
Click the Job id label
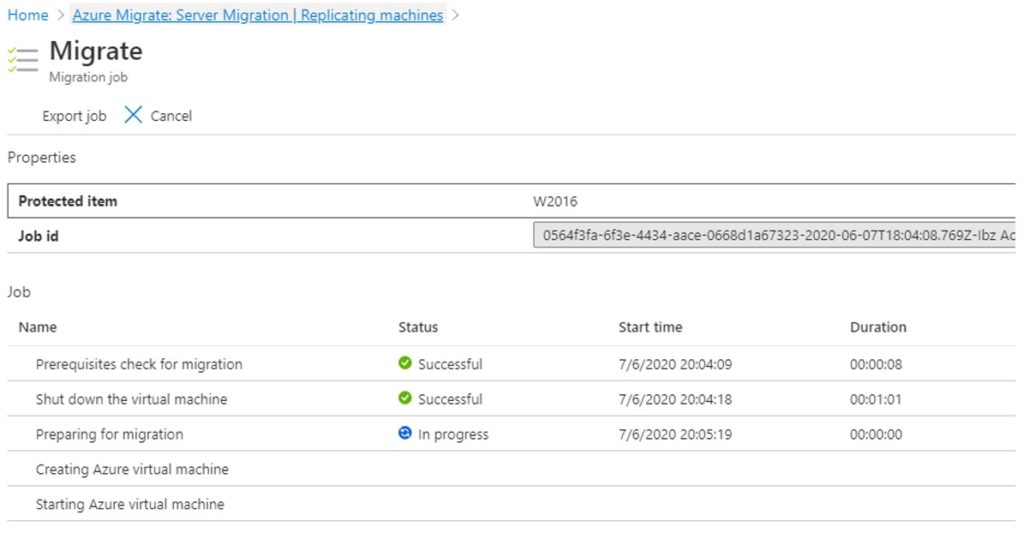(39, 236)
